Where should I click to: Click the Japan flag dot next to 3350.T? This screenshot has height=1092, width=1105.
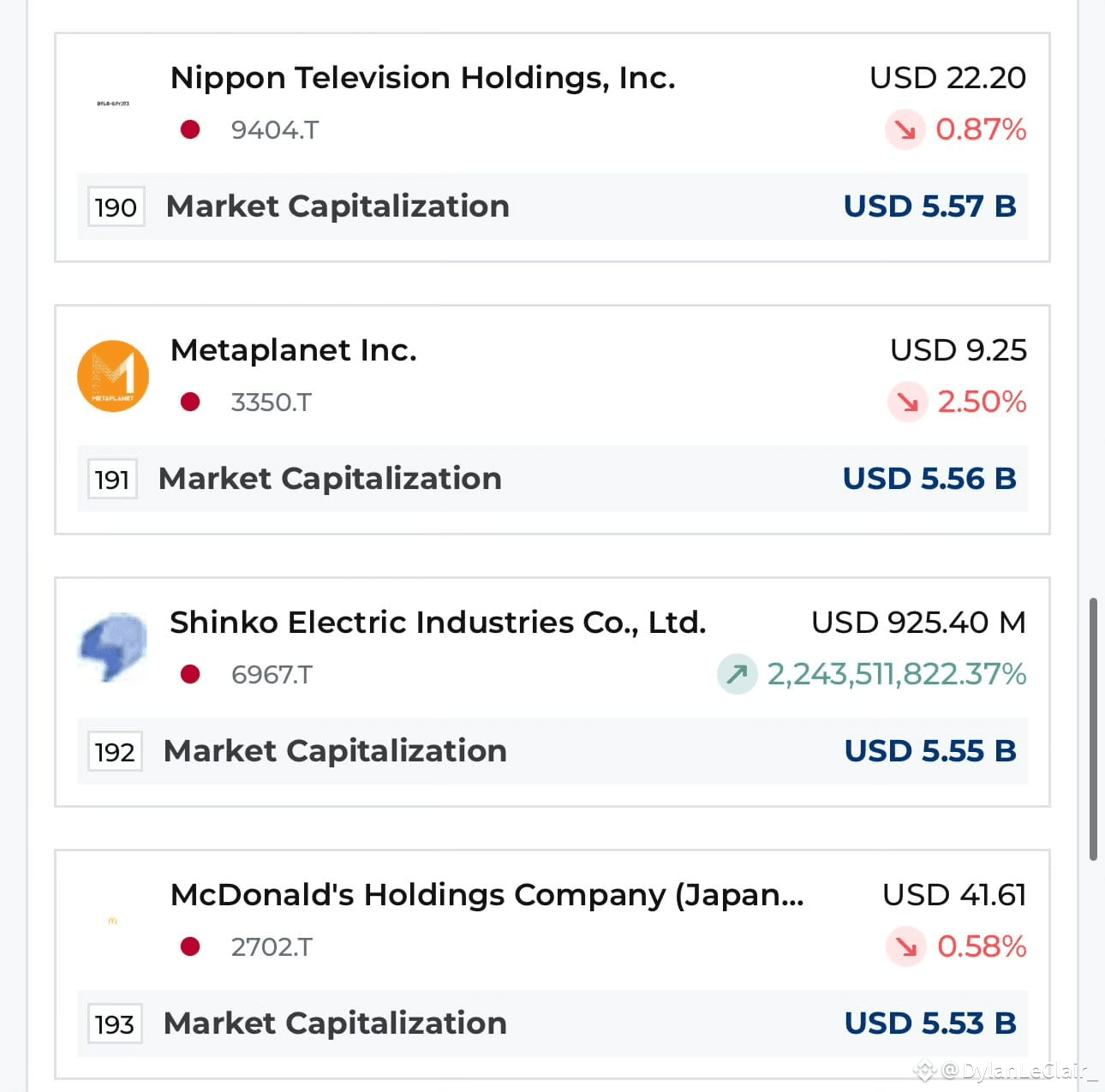click(190, 402)
